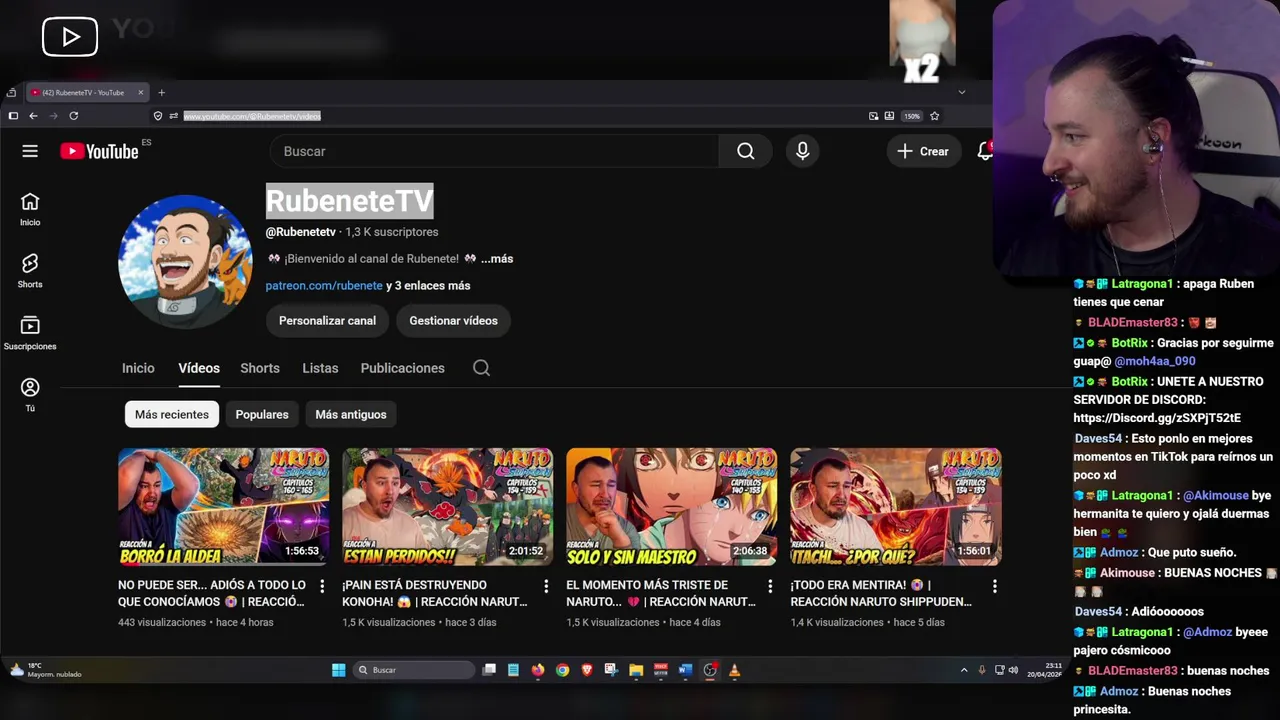Open Brave browser from the taskbar
Screen dimensions: 1280x720
pos(587,670)
